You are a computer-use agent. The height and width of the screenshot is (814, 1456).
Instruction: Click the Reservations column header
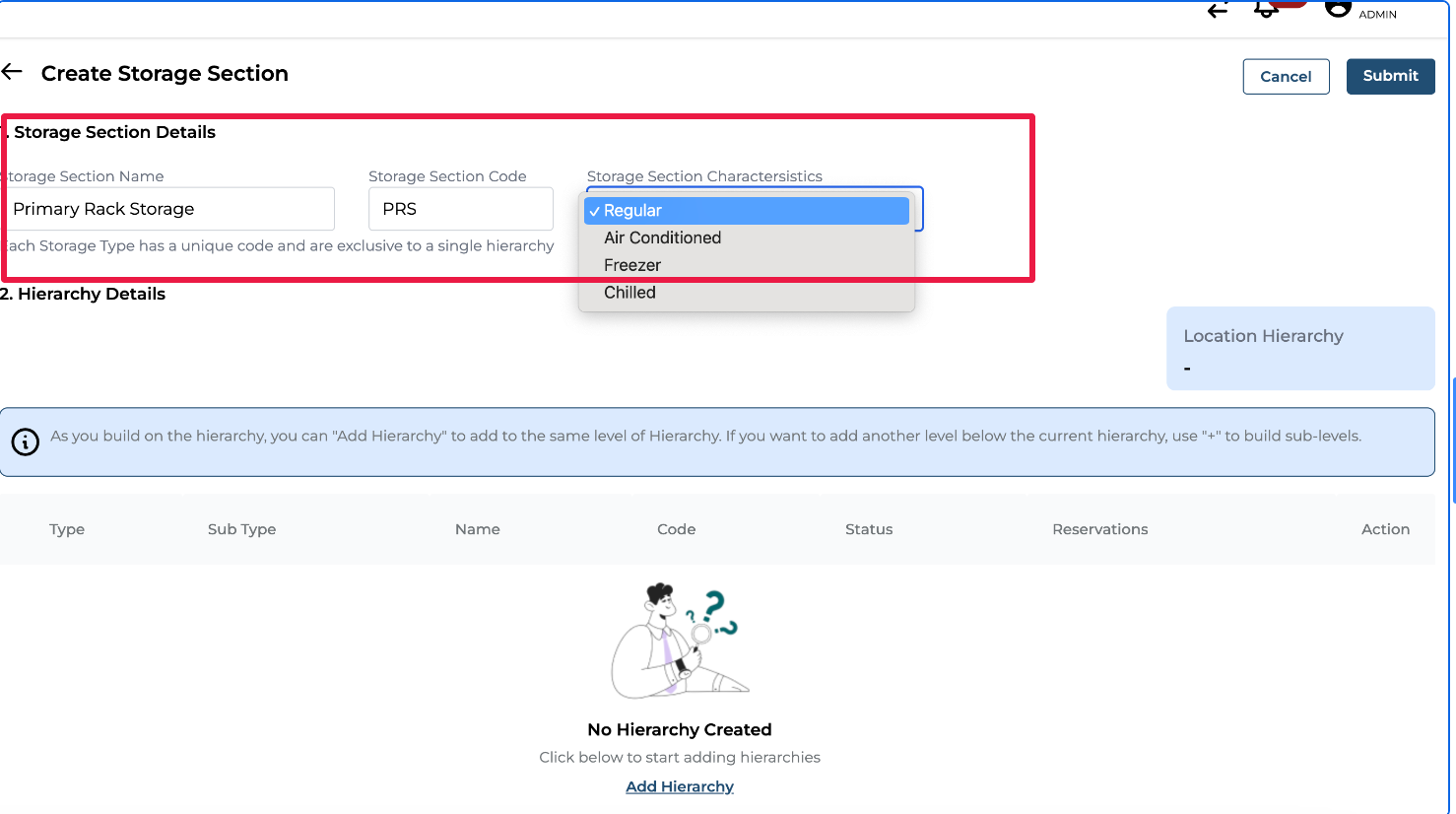coord(1099,529)
